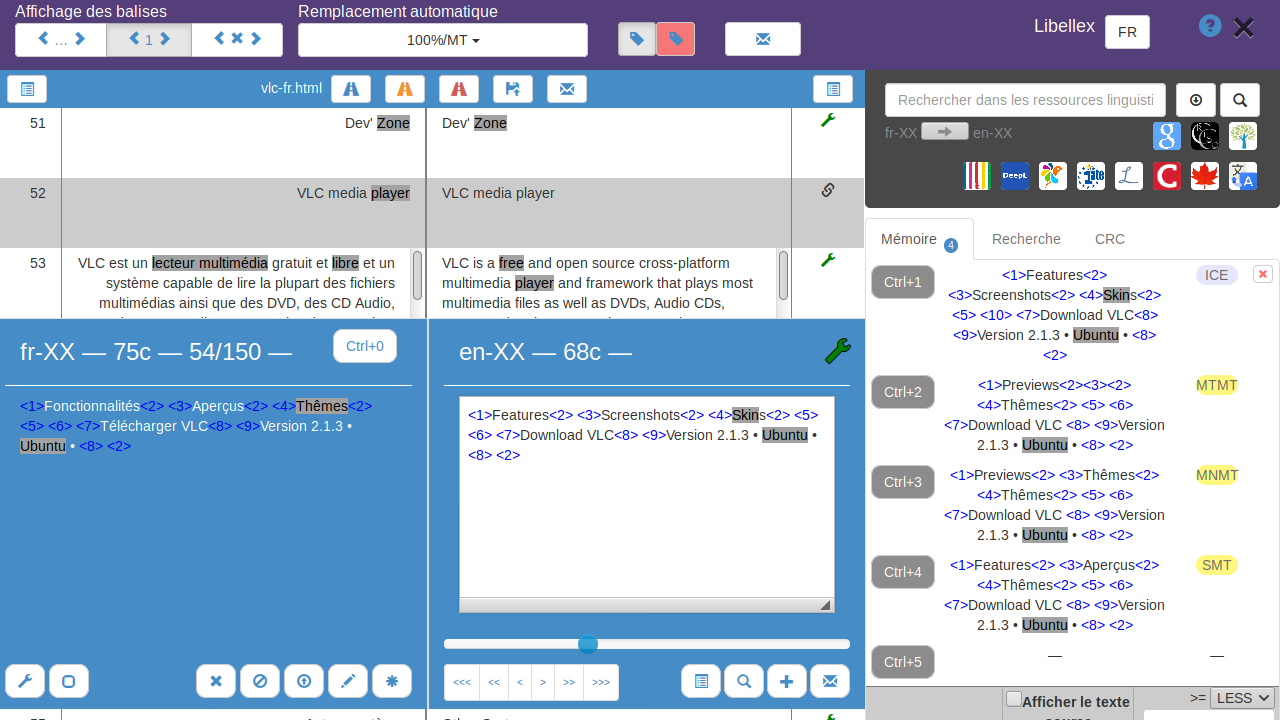Open the LESS comparison dropdown

click(x=1242, y=698)
